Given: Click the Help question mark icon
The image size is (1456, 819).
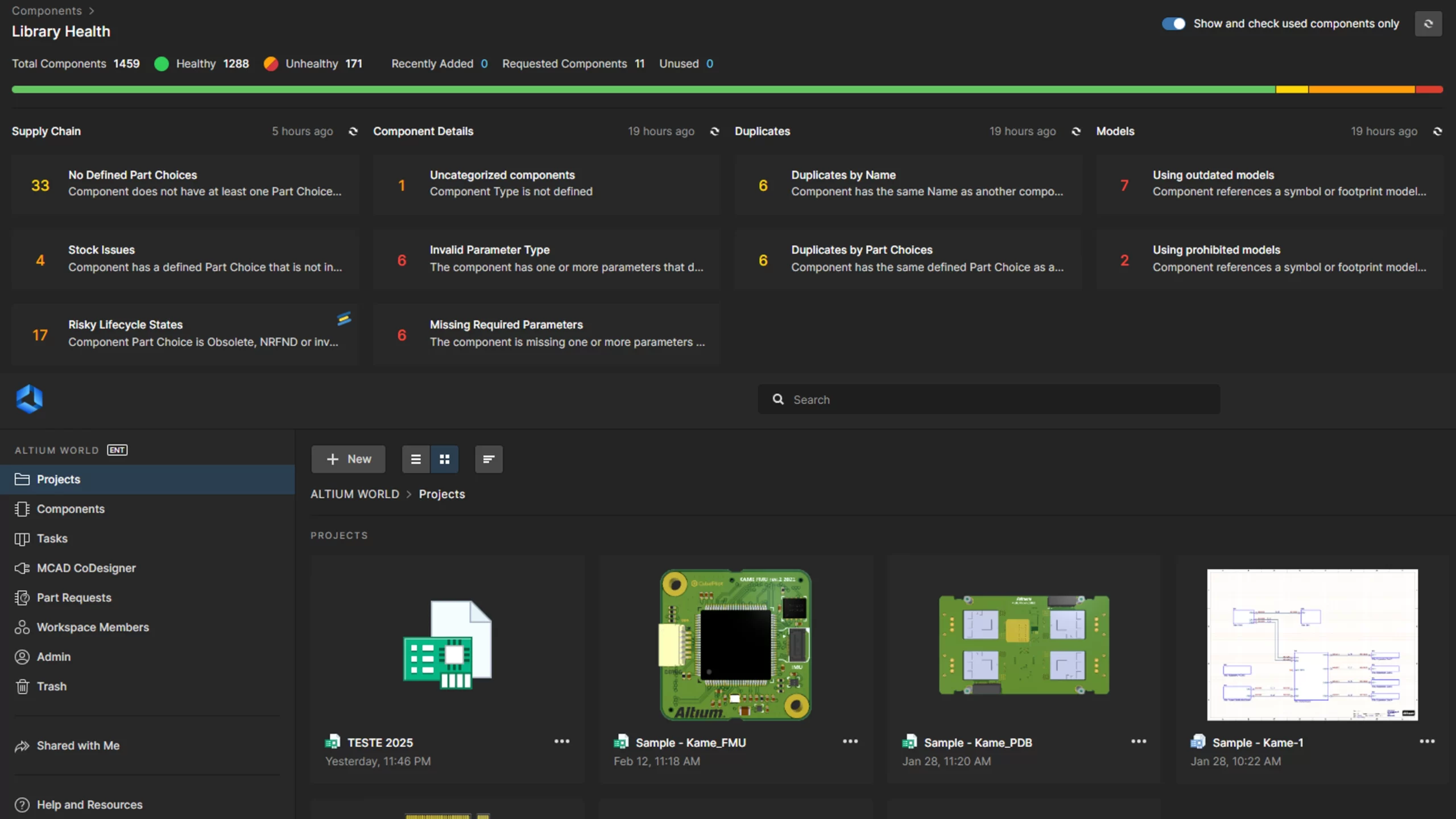Looking at the screenshot, I should click(22, 805).
